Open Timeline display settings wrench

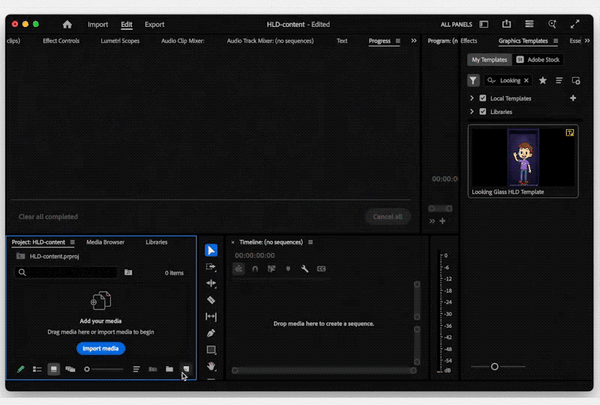pos(305,269)
